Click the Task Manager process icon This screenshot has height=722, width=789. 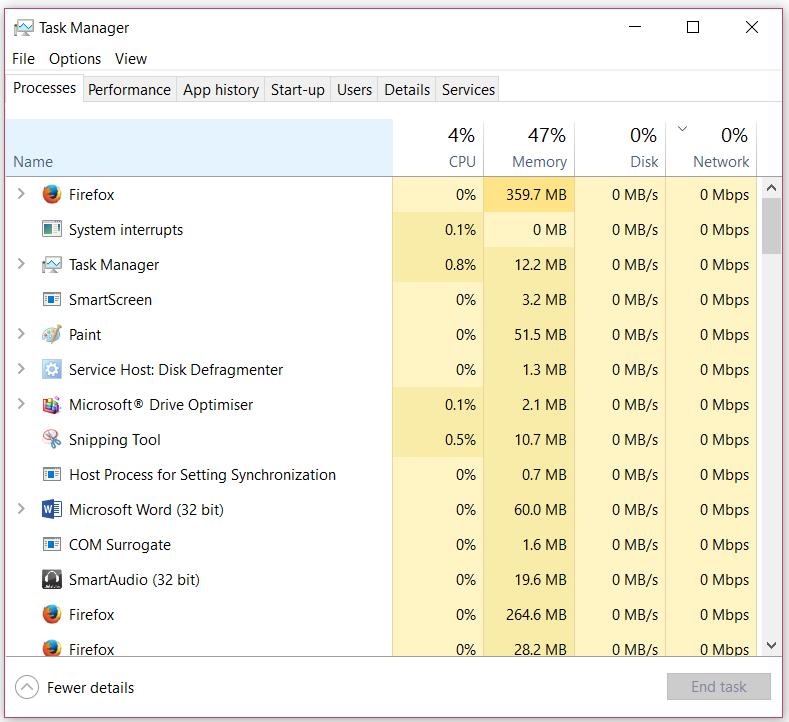52,264
